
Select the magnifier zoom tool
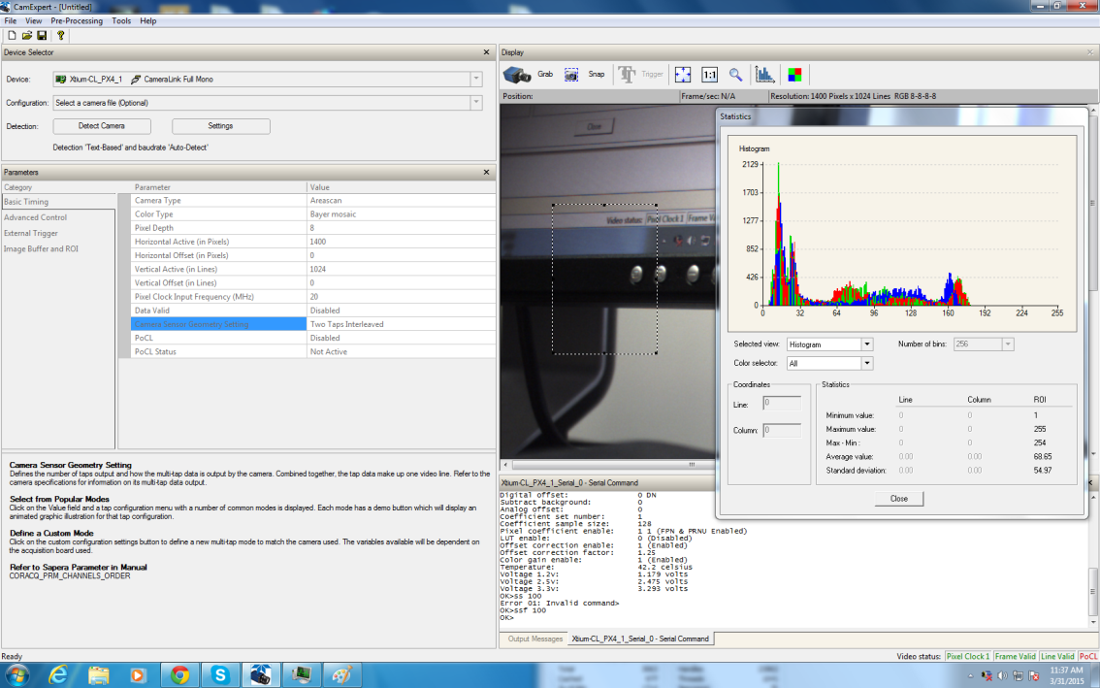pos(736,74)
